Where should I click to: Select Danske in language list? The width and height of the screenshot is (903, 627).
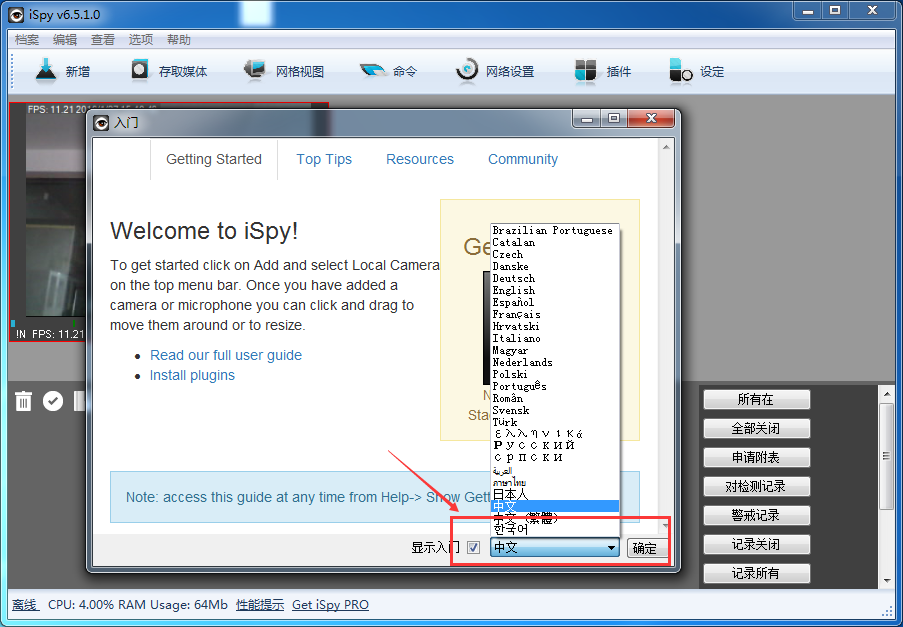tap(555, 267)
